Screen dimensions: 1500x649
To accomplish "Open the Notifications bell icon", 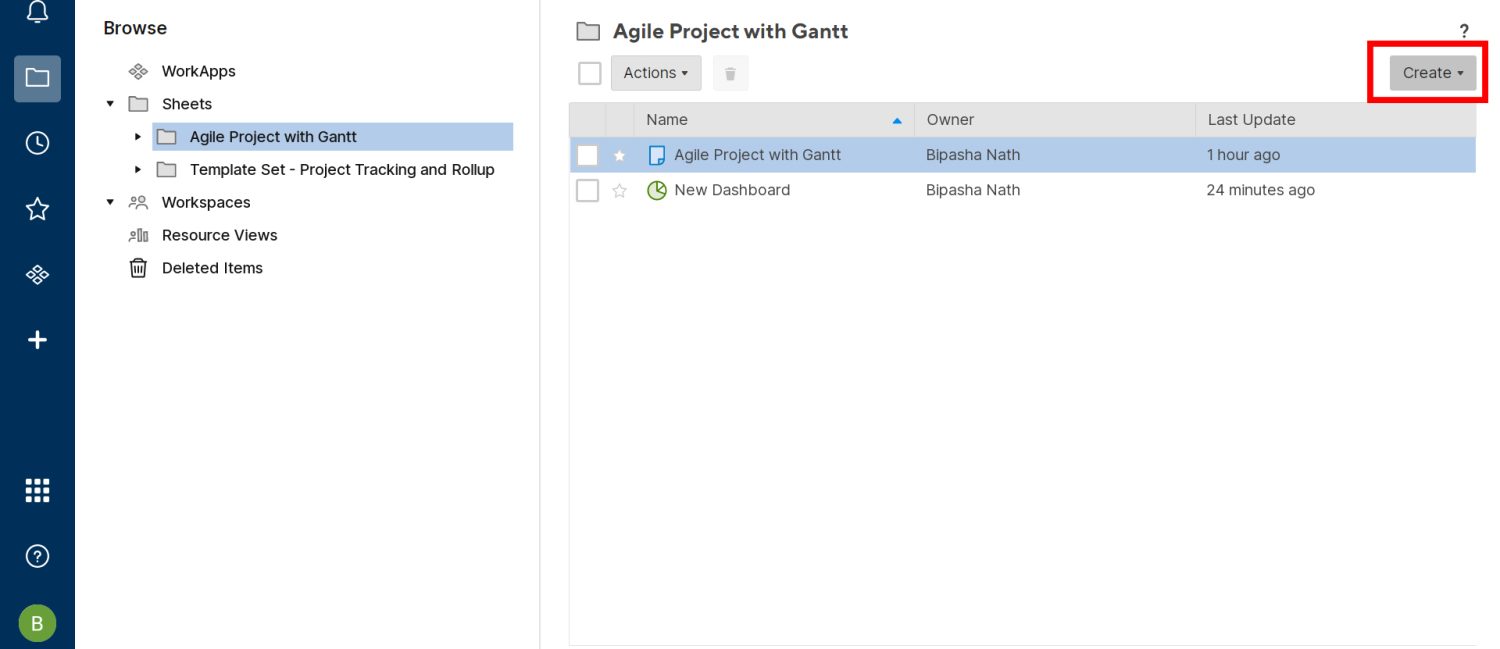I will point(37,13).
